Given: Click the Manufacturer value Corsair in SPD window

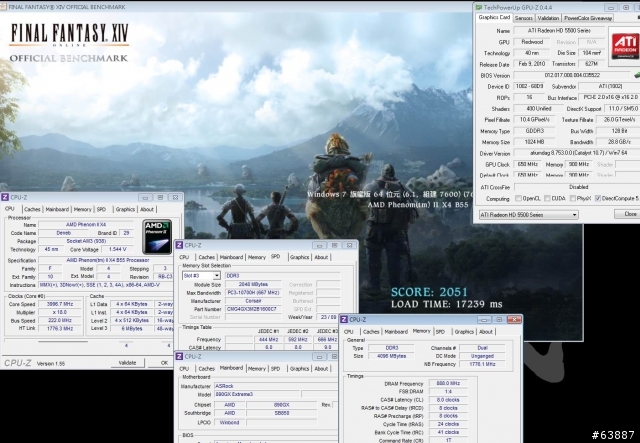Looking at the screenshot, I should [253, 301].
